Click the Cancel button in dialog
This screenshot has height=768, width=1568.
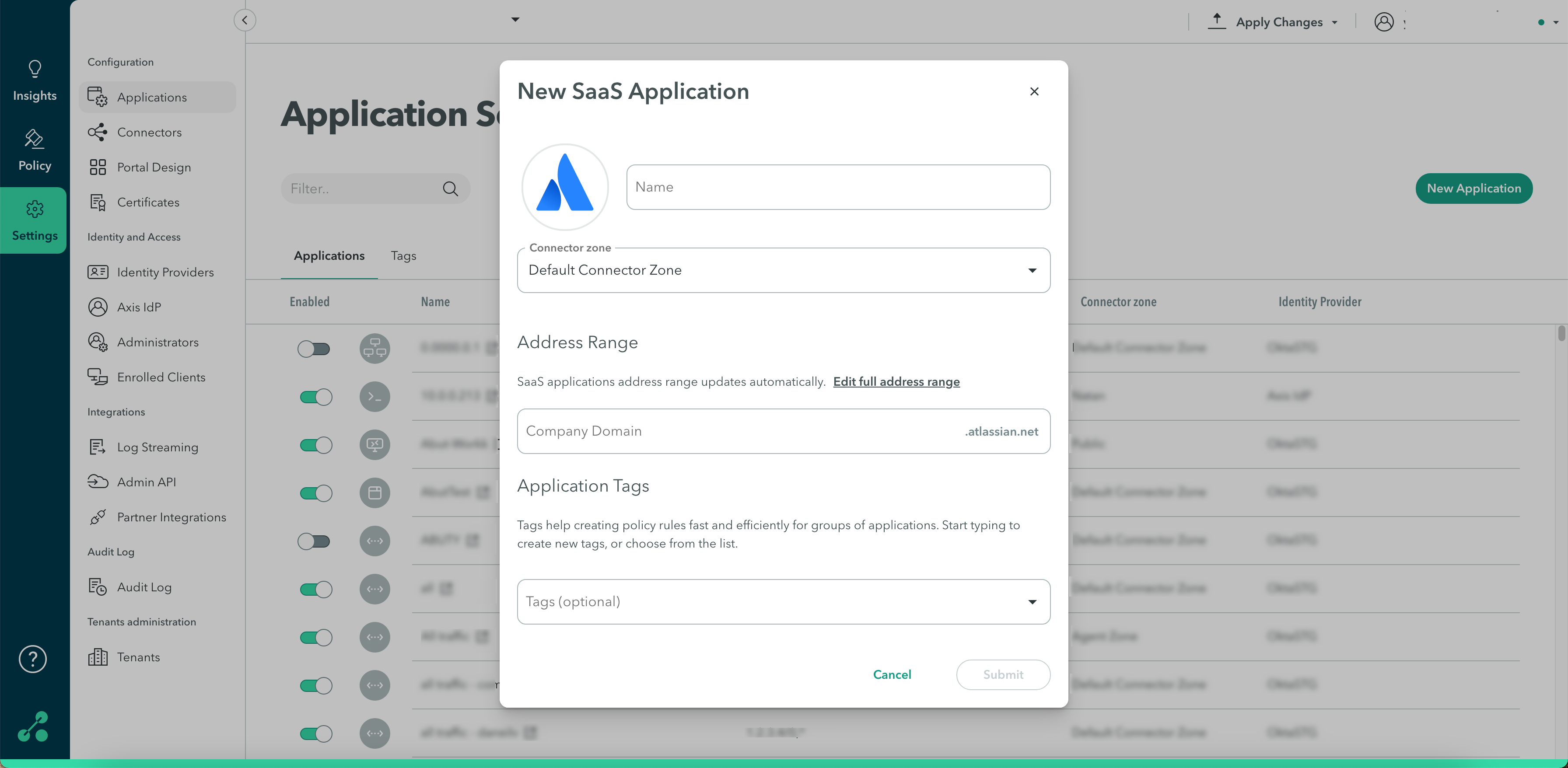pos(892,674)
